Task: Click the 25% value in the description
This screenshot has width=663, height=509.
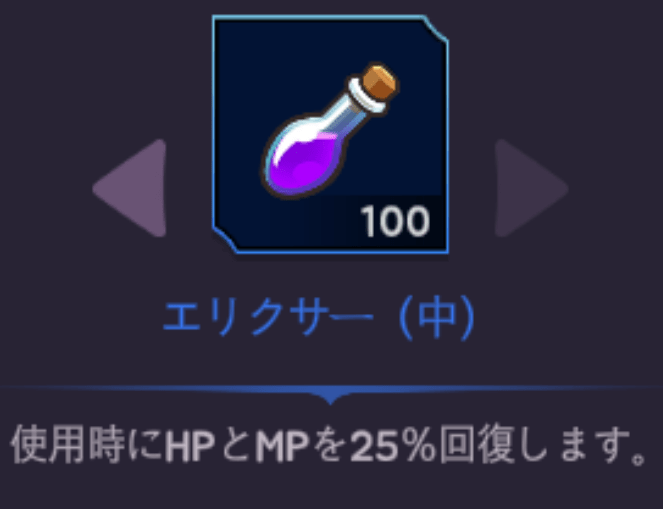Action: click(393, 447)
